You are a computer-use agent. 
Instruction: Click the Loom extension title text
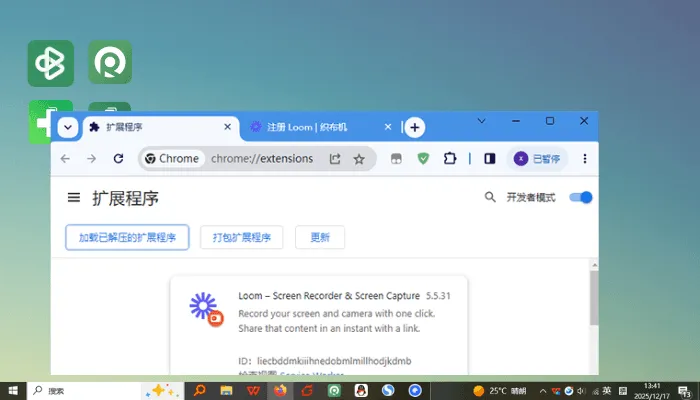[329, 296]
